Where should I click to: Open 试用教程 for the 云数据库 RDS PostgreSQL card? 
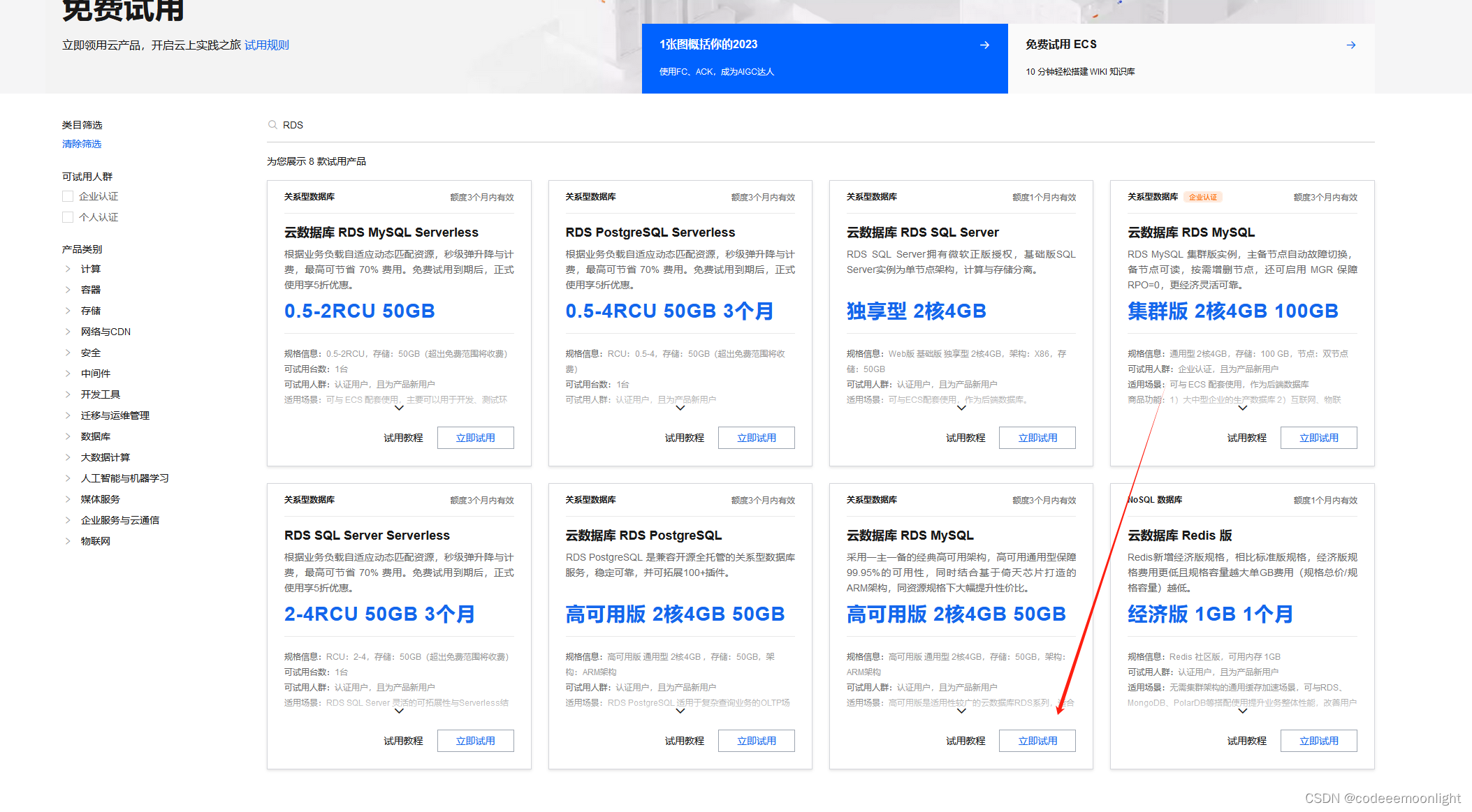point(684,741)
